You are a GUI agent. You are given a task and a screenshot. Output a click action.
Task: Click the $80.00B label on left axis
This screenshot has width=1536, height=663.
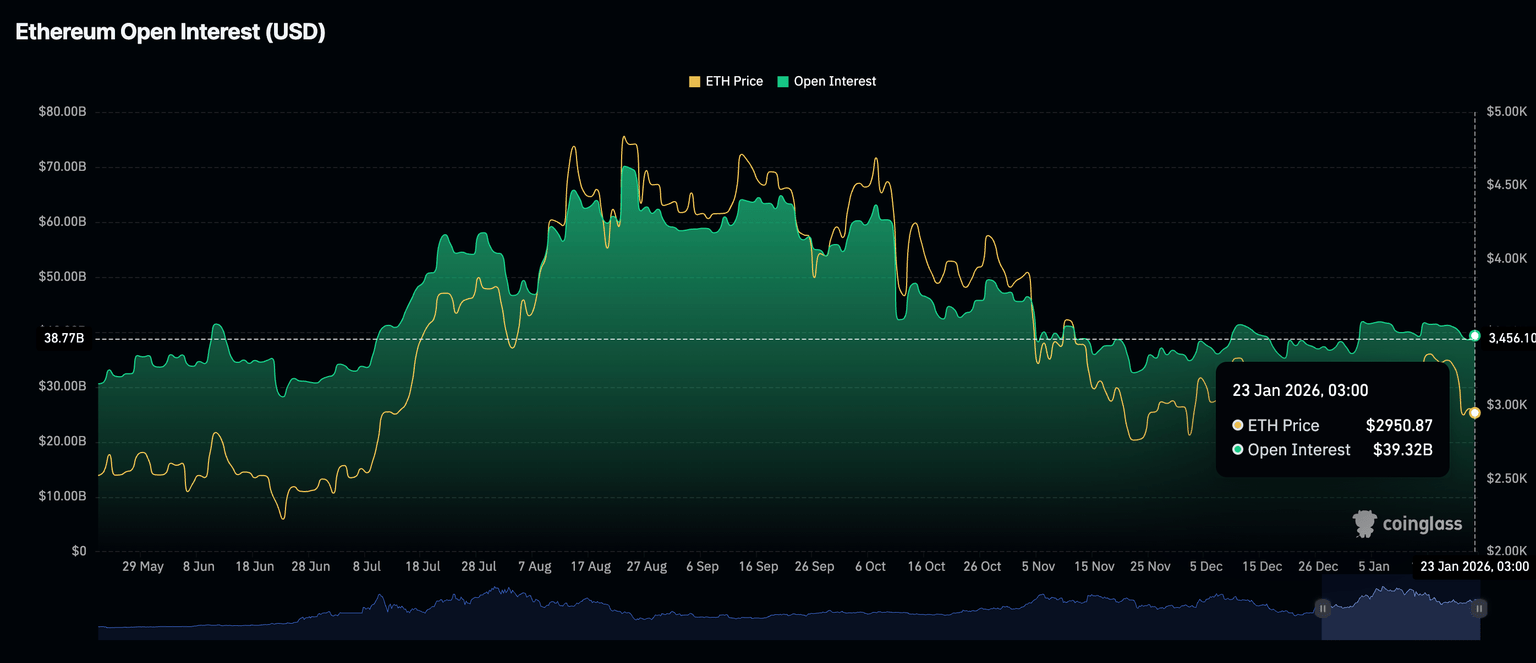point(62,112)
